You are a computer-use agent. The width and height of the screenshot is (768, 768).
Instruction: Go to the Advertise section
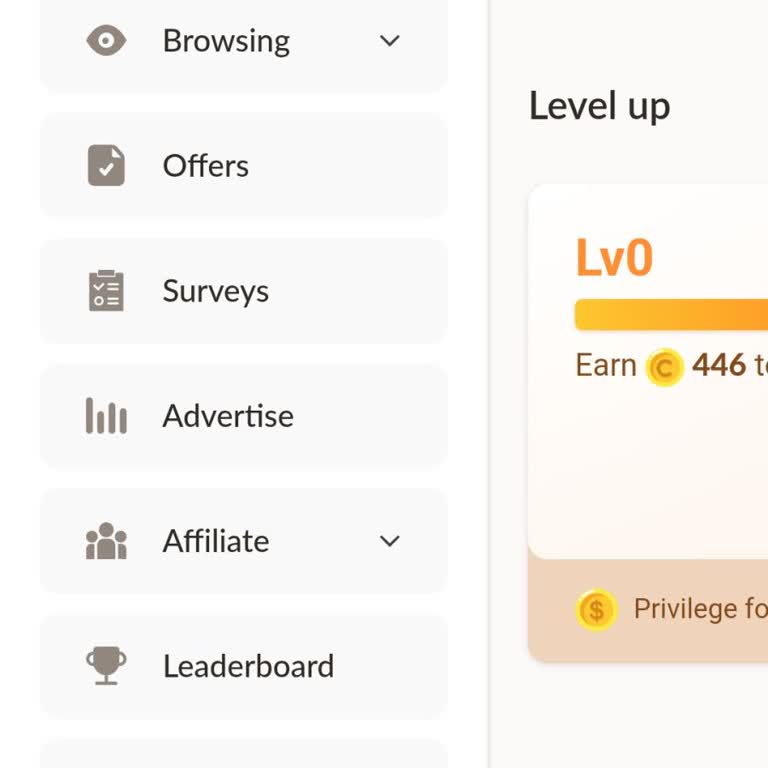click(228, 416)
